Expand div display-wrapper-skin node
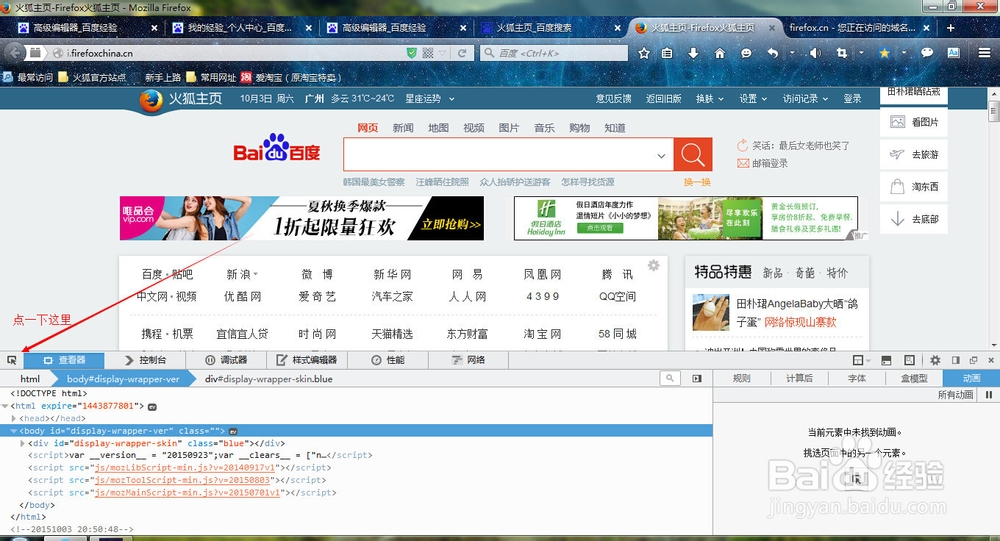Image resolution: width=1000 pixels, height=541 pixels. pos(23,443)
